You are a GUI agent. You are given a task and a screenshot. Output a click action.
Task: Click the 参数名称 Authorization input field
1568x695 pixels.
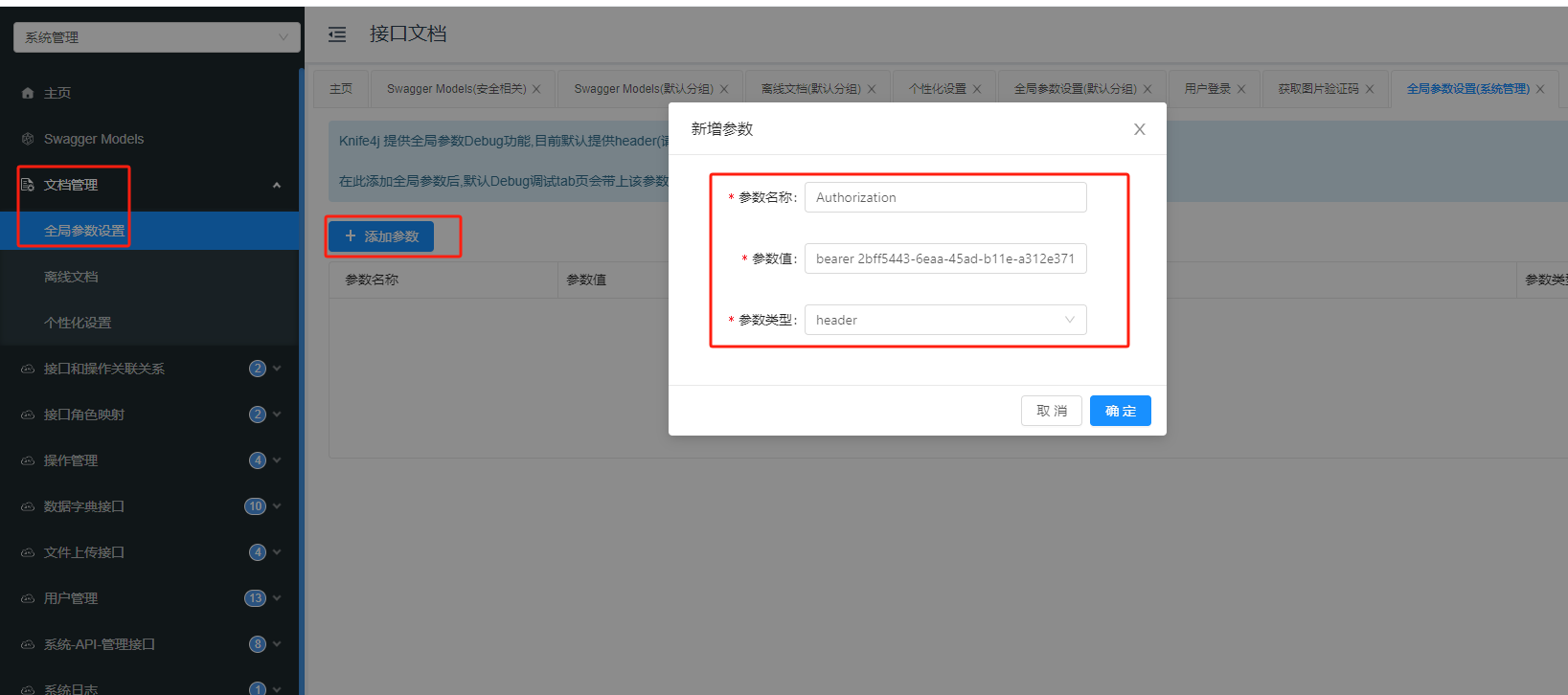(x=945, y=197)
